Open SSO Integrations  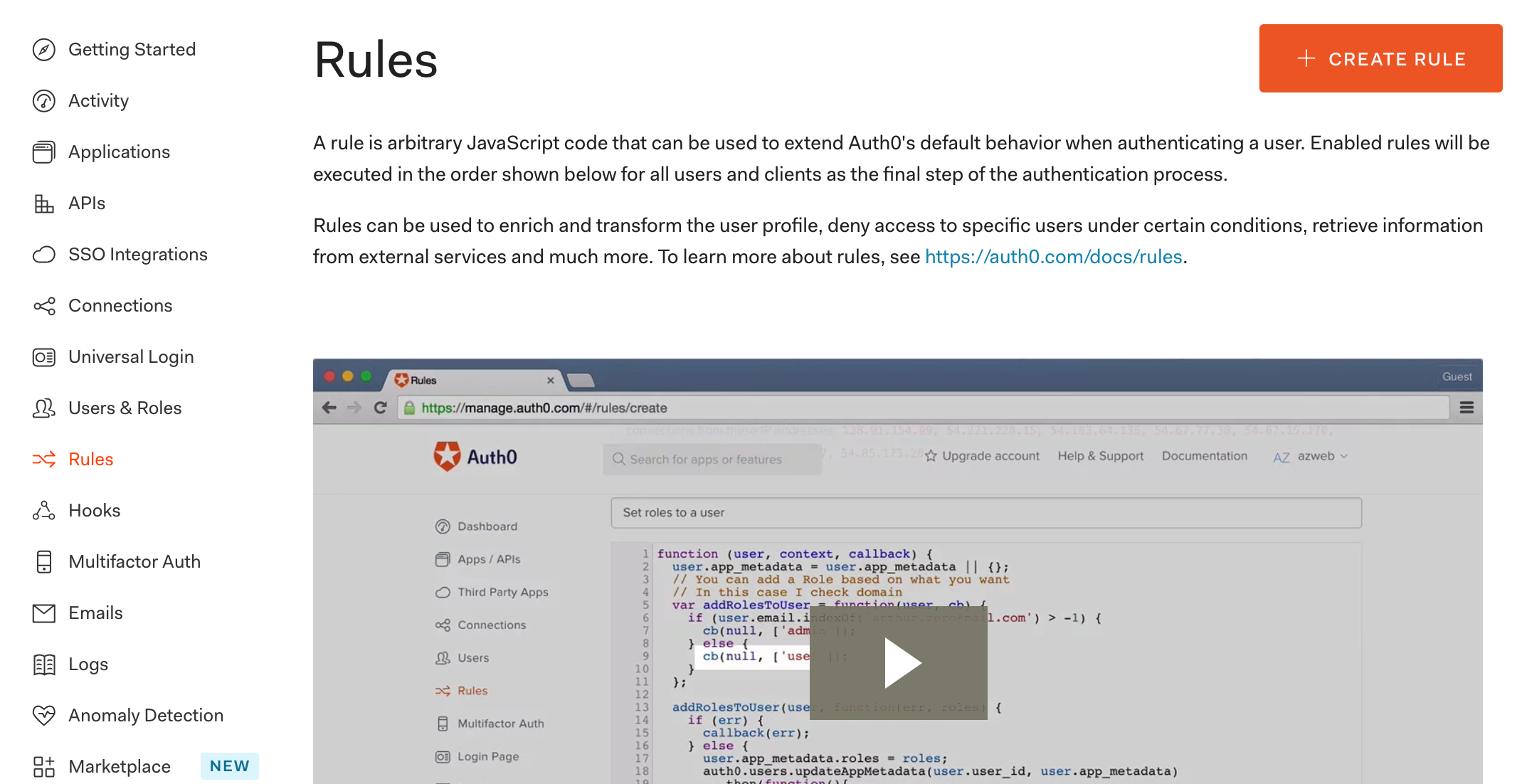[138, 254]
